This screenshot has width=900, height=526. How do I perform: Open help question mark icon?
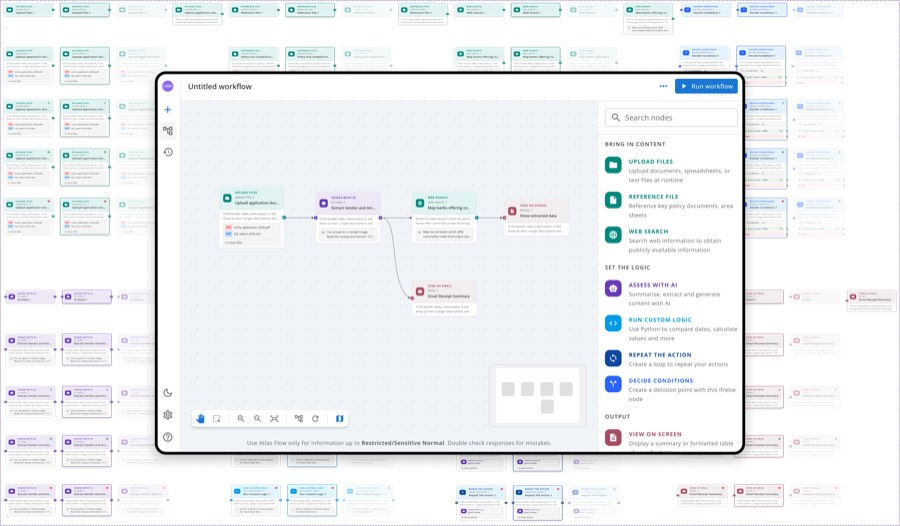click(168, 437)
